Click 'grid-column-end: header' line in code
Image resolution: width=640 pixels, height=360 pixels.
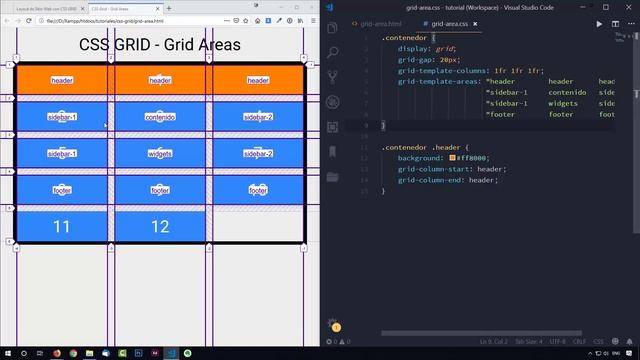[x=448, y=180]
